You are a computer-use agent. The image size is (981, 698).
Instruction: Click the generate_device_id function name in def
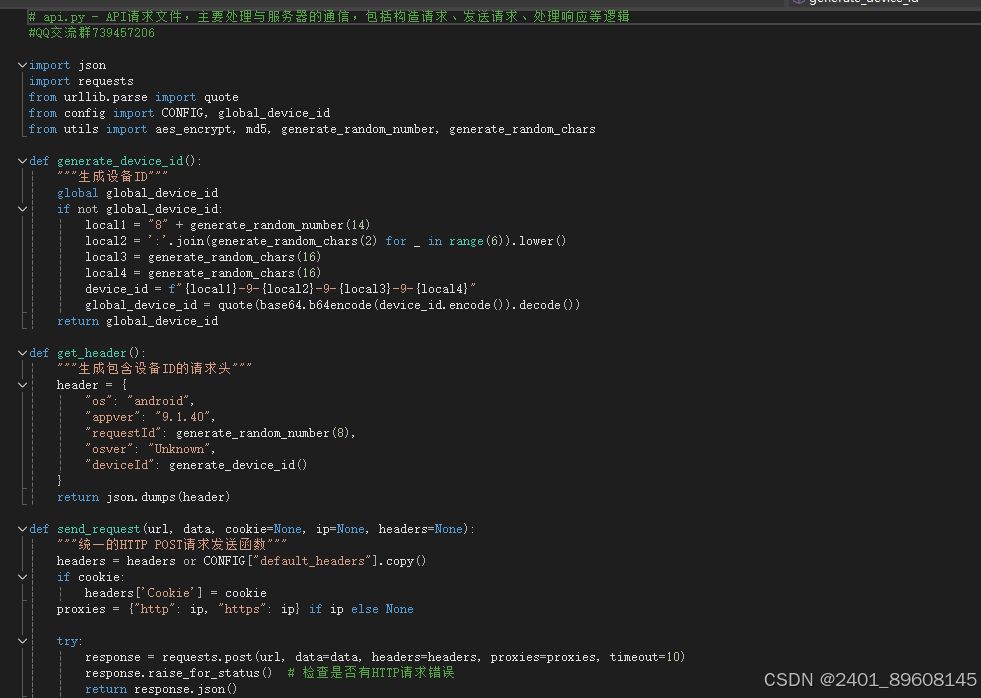[x=115, y=161]
